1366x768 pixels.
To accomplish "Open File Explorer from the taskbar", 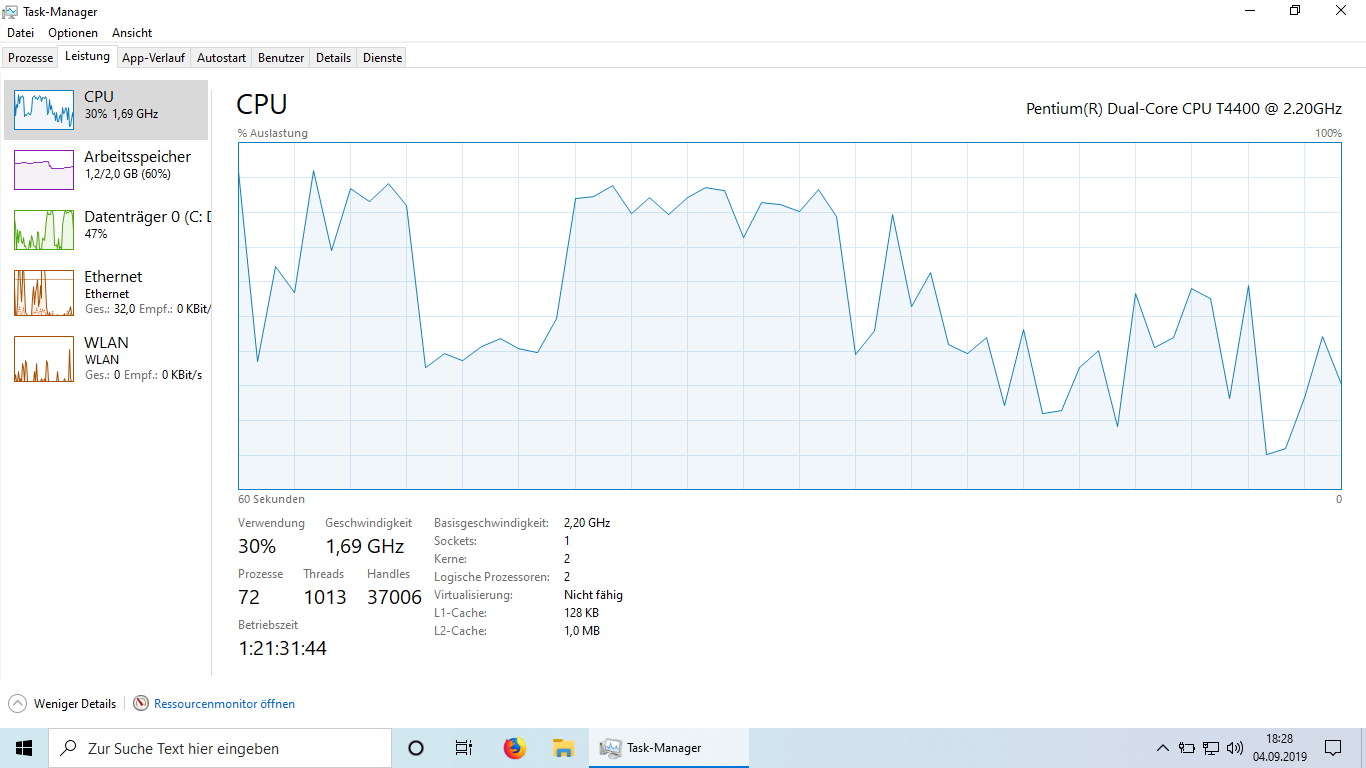I will point(563,748).
